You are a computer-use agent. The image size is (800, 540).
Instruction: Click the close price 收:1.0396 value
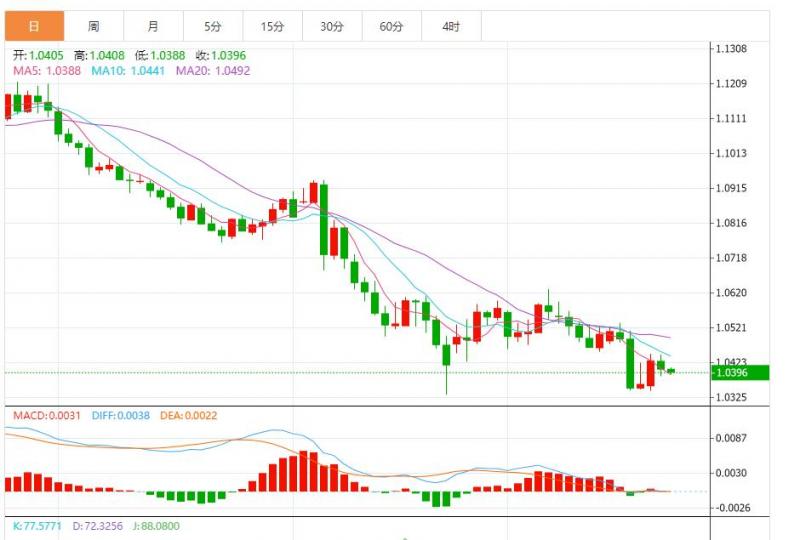pos(221,56)
